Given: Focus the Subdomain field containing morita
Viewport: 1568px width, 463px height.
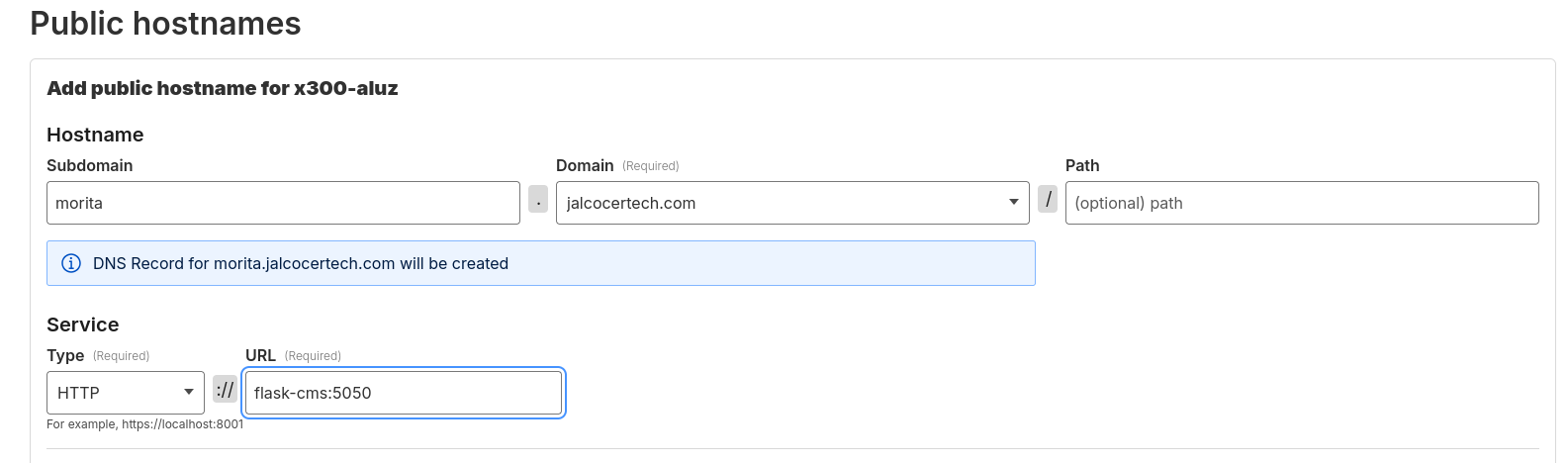Looking at the screenshot, I should point(283,203).
